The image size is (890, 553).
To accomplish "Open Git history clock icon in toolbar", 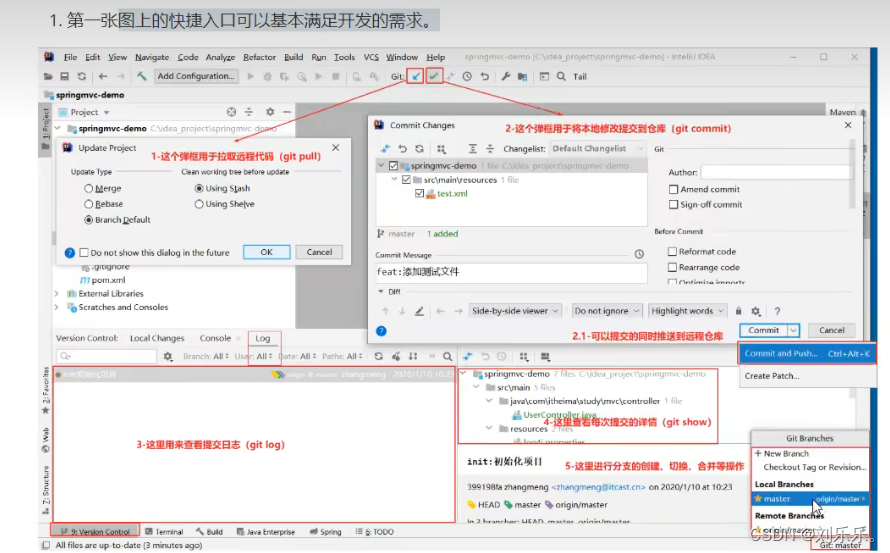I will 467,76.
